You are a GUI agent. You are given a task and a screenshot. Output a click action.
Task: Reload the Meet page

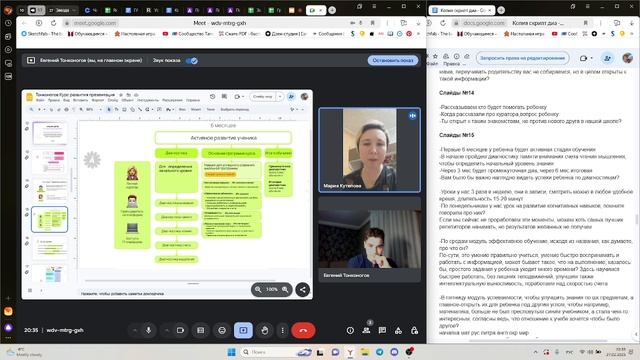(x=53, y=23)
